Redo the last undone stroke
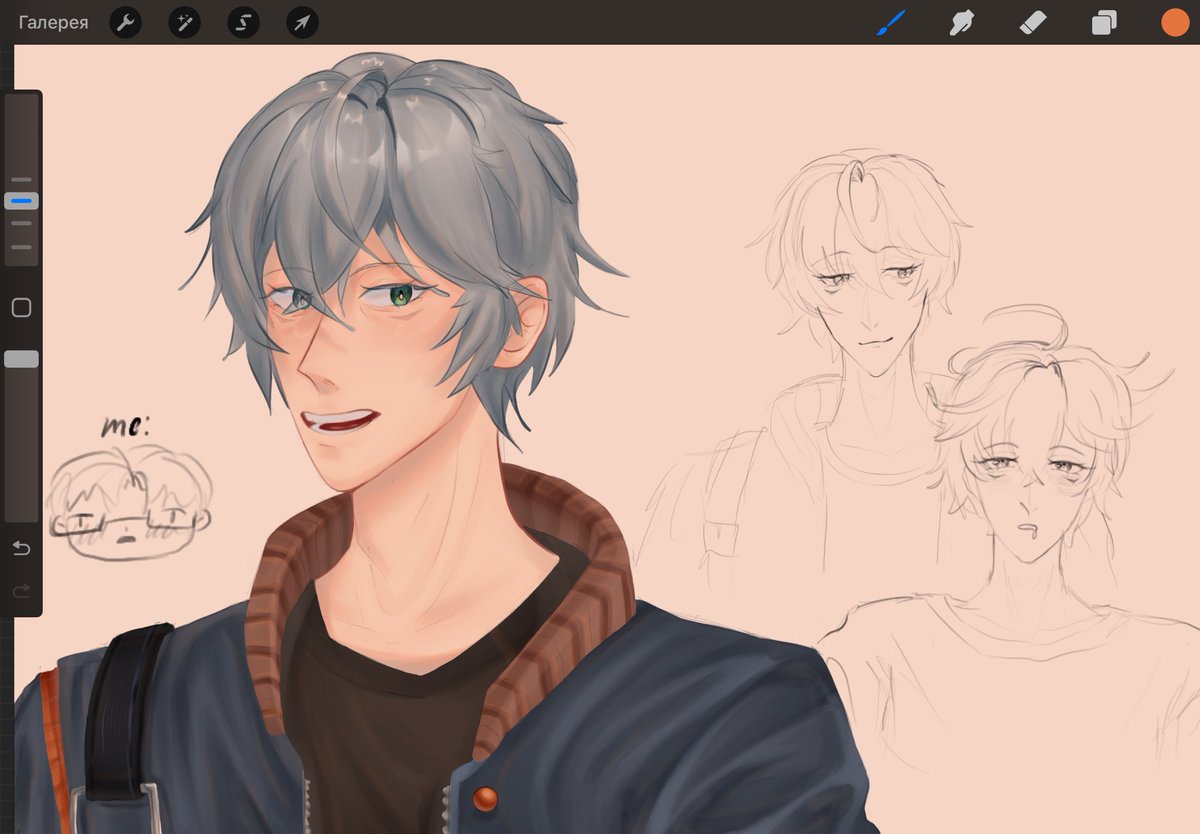Viewport: 1200px width, 834px height. (21, 592)
